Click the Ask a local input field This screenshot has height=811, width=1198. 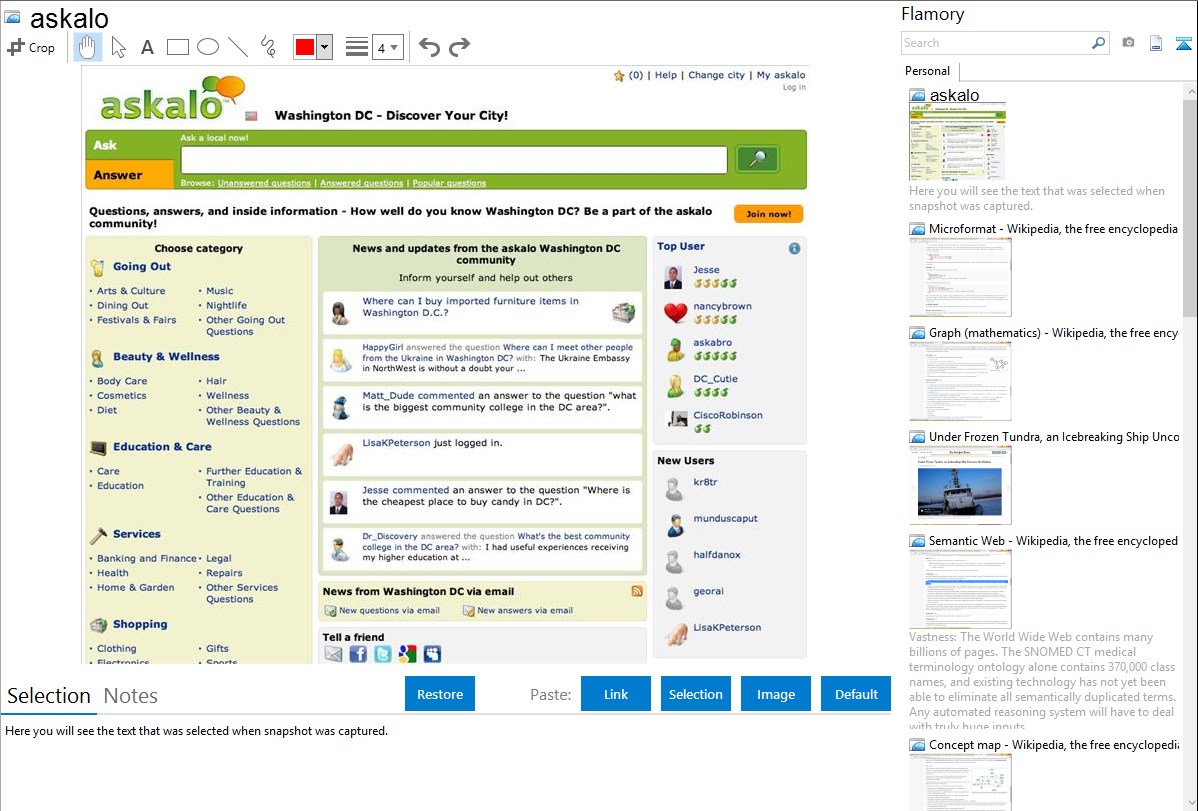(454, 160)
